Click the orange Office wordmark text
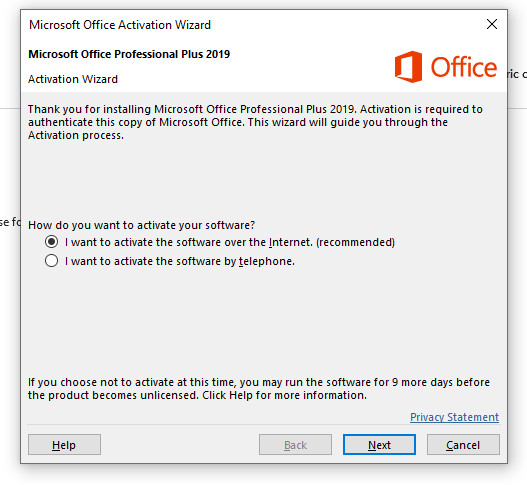Viewport: 527px width, 485px height. point(464,67)
